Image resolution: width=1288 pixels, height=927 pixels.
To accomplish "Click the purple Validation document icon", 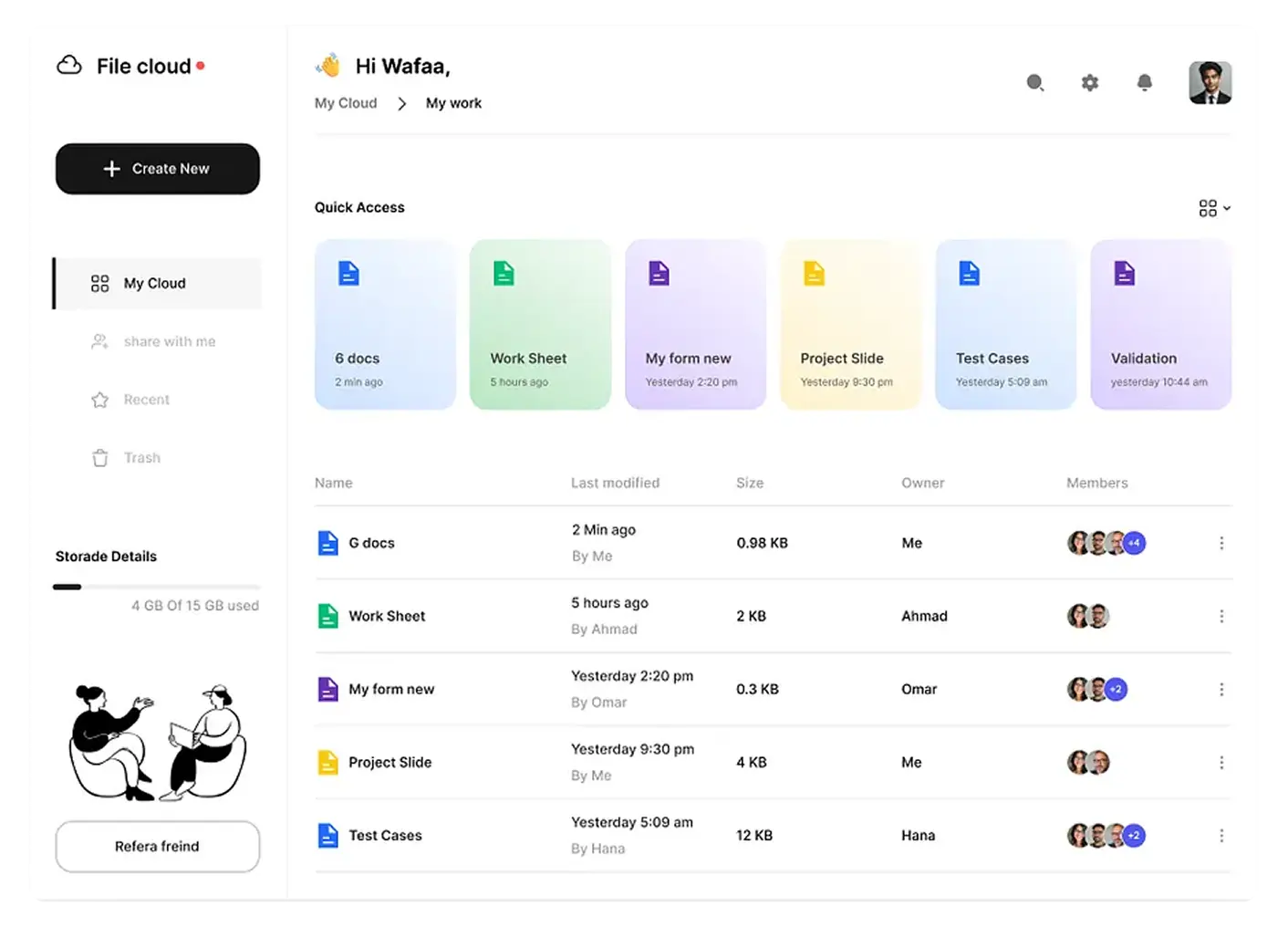I will (x=1124, y=272).
